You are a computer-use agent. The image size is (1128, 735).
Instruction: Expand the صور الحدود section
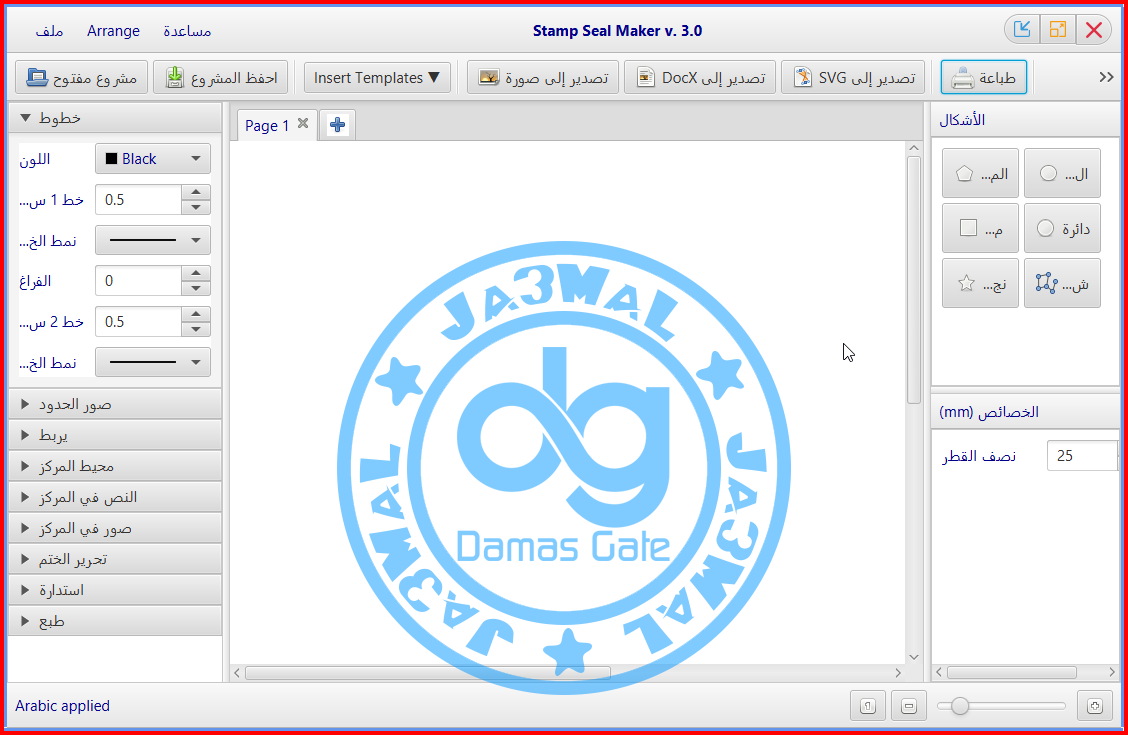[115, 403]
